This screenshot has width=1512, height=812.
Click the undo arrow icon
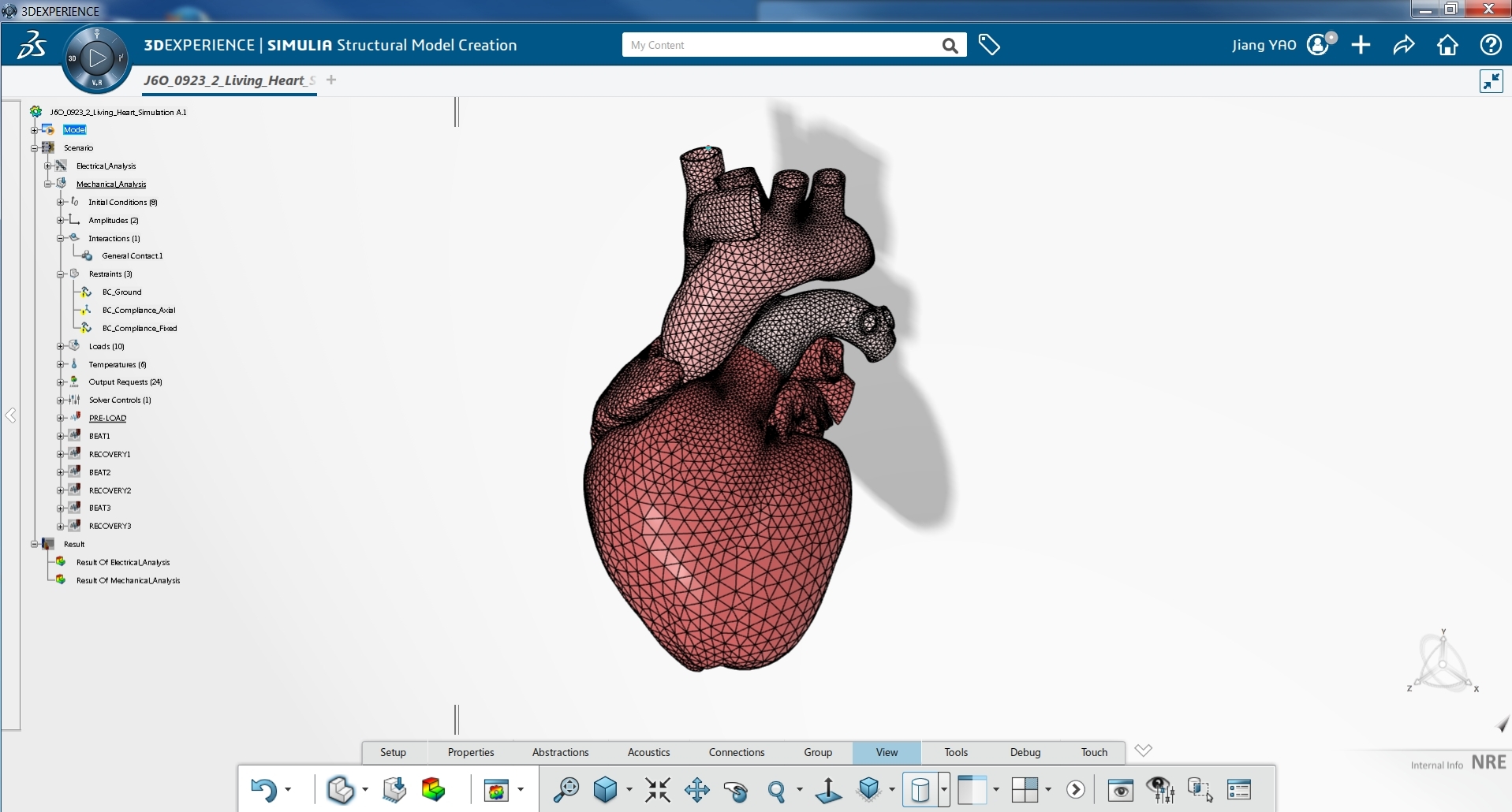[263, 789]
